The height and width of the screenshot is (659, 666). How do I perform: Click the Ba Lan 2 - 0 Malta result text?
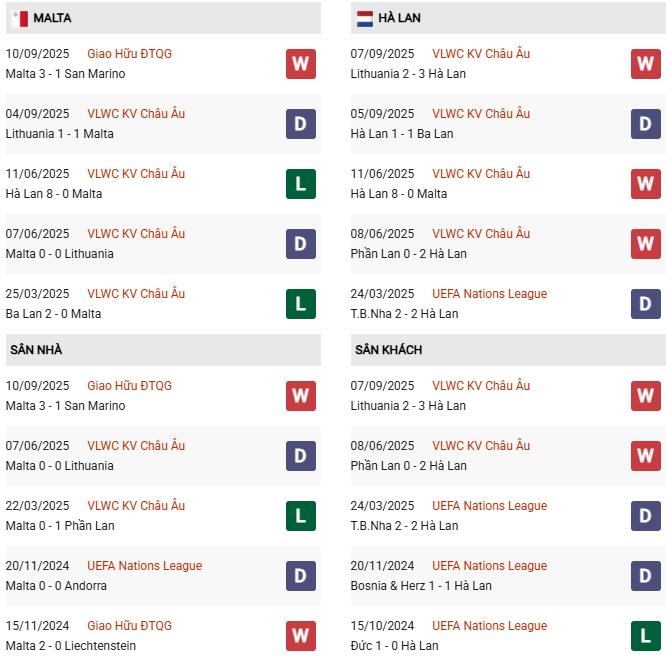coord(54,314)
